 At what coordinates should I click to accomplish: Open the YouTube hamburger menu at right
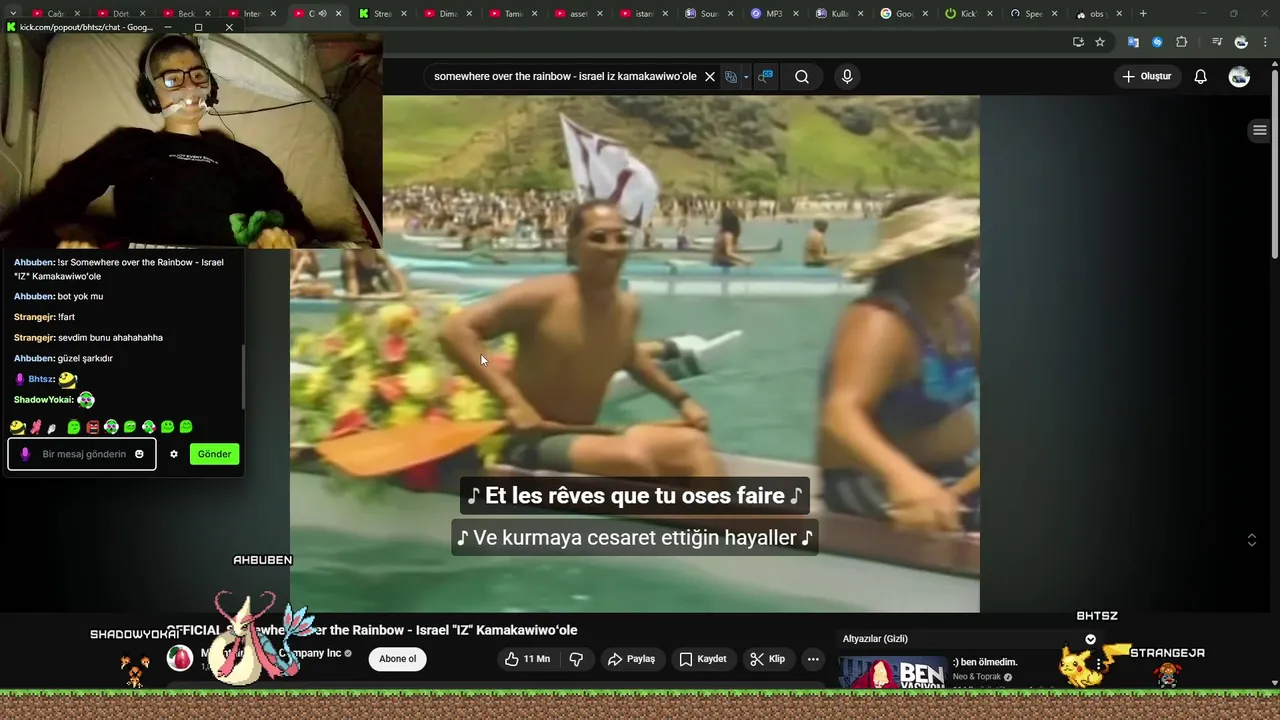point(1260,131)
